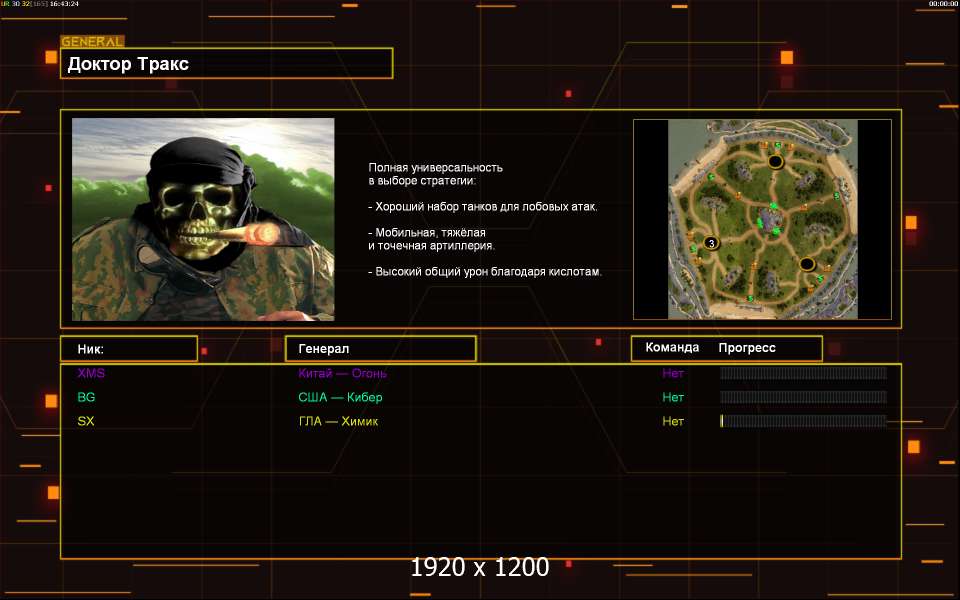Click the Doctor Thrax skull portrait

[x=203, y=219]
